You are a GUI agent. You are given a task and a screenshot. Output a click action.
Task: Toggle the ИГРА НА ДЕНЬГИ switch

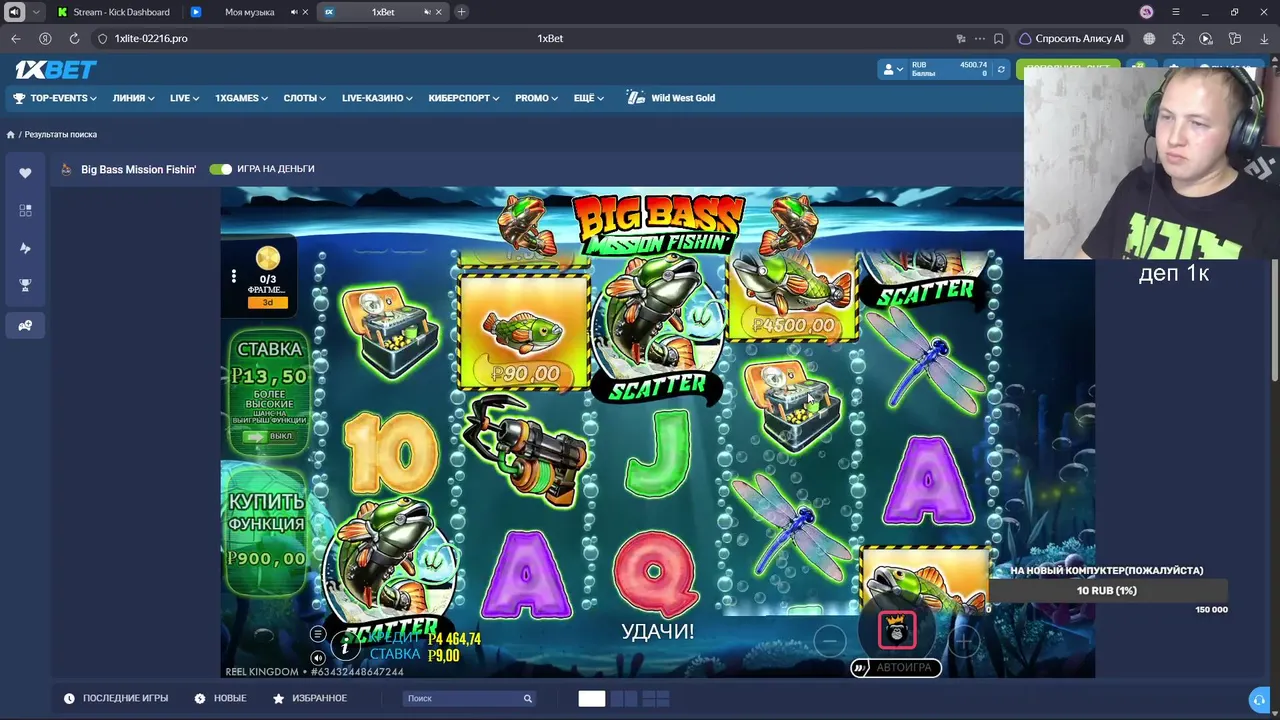(x=220, y=169)
